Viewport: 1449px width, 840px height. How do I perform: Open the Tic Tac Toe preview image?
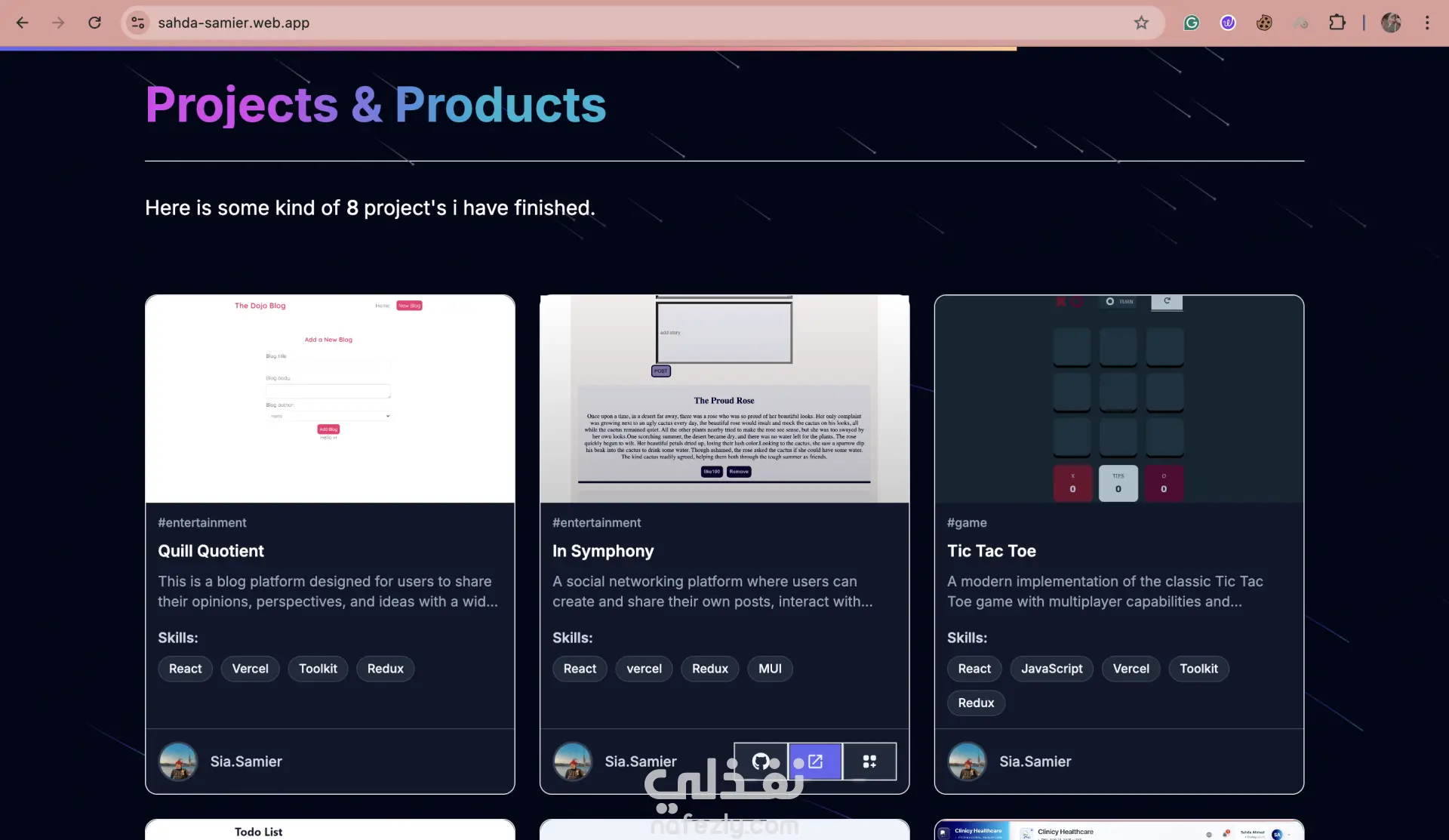[x=1118, y=398]
